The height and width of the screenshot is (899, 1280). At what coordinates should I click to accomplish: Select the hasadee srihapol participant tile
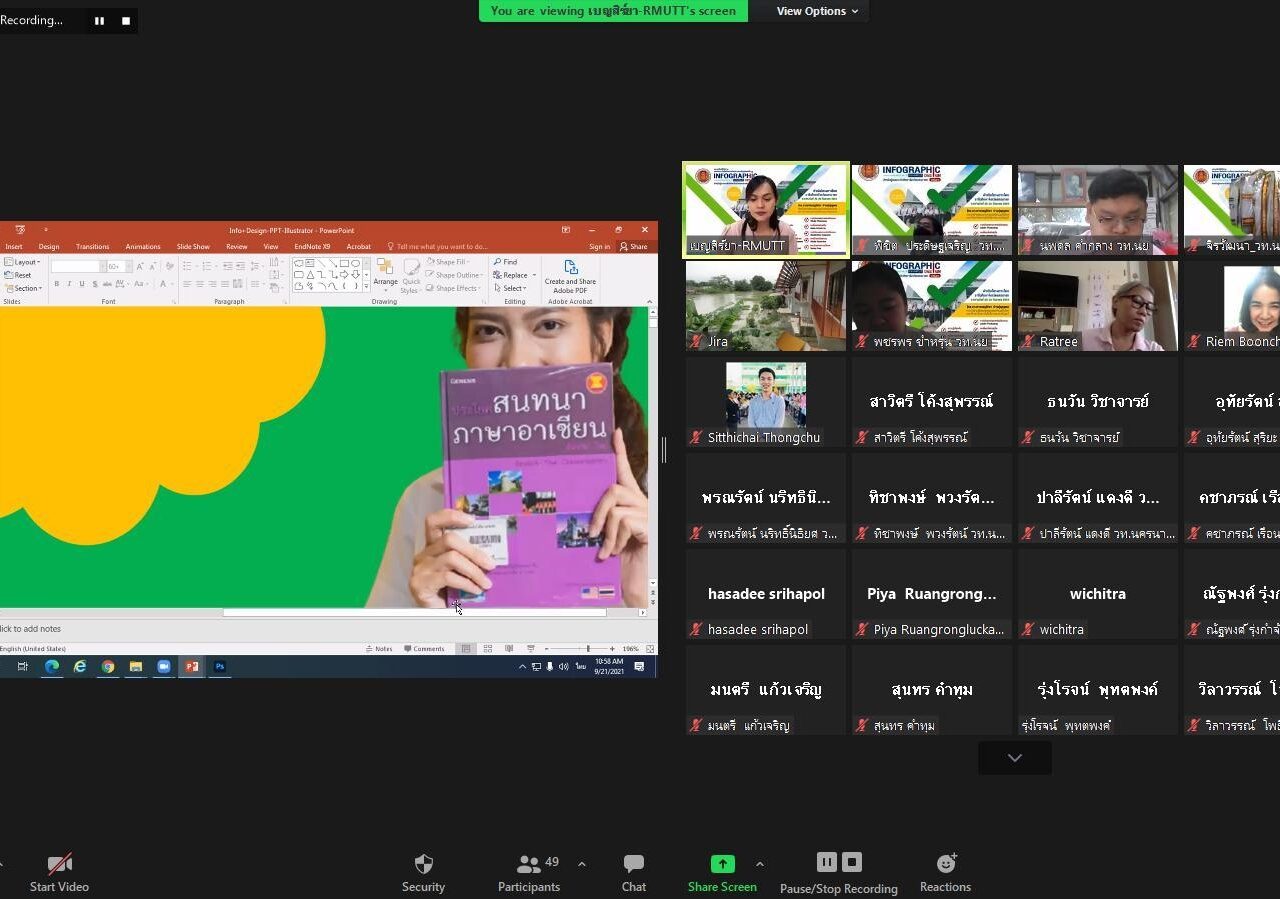point(766,594)
